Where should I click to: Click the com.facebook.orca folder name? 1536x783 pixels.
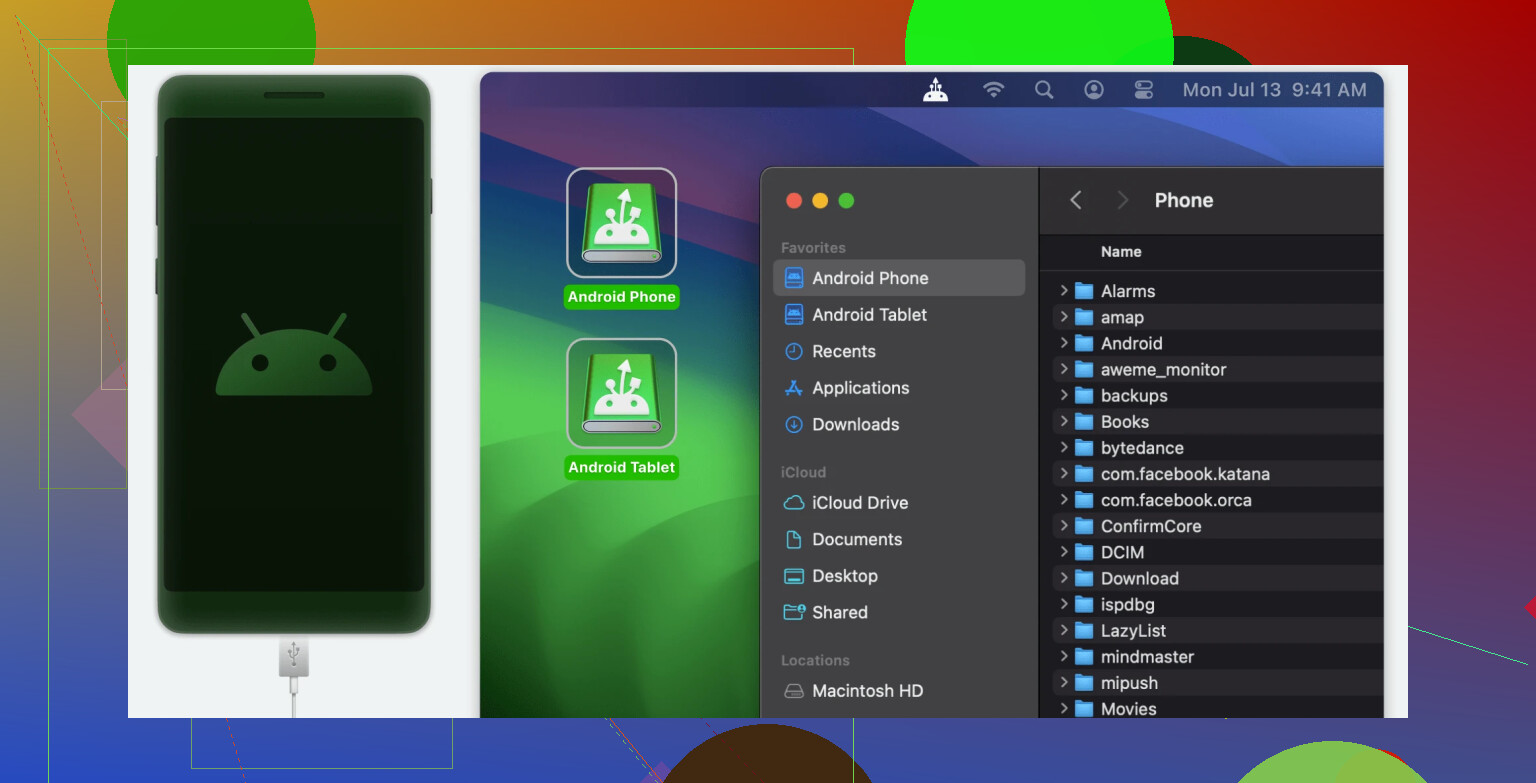click(x=1176, y=500)
